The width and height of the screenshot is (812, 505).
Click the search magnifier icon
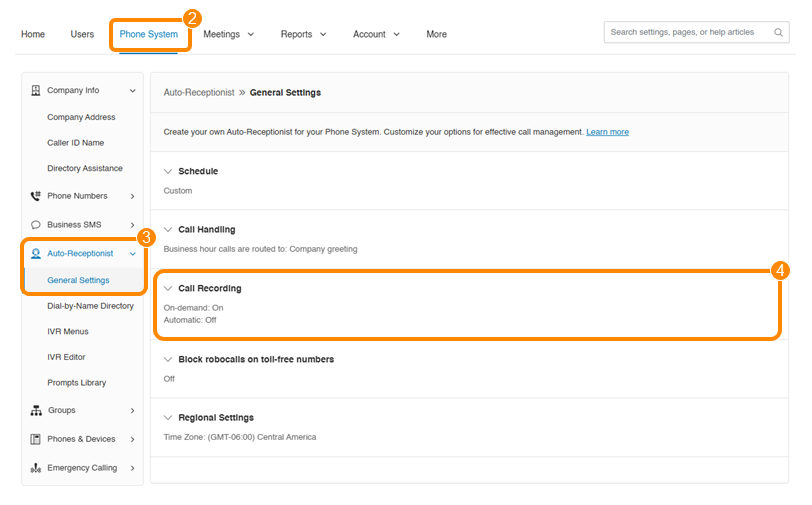click(779, 33)
